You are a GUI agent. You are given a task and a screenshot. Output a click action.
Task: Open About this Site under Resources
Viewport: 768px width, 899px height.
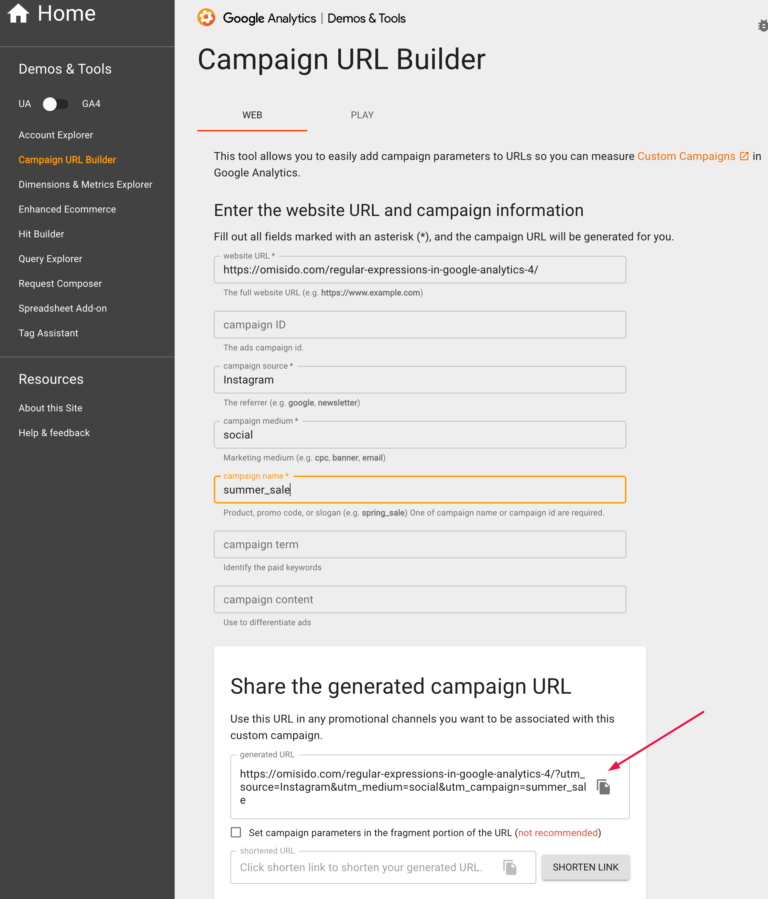[x=50, y=407]
